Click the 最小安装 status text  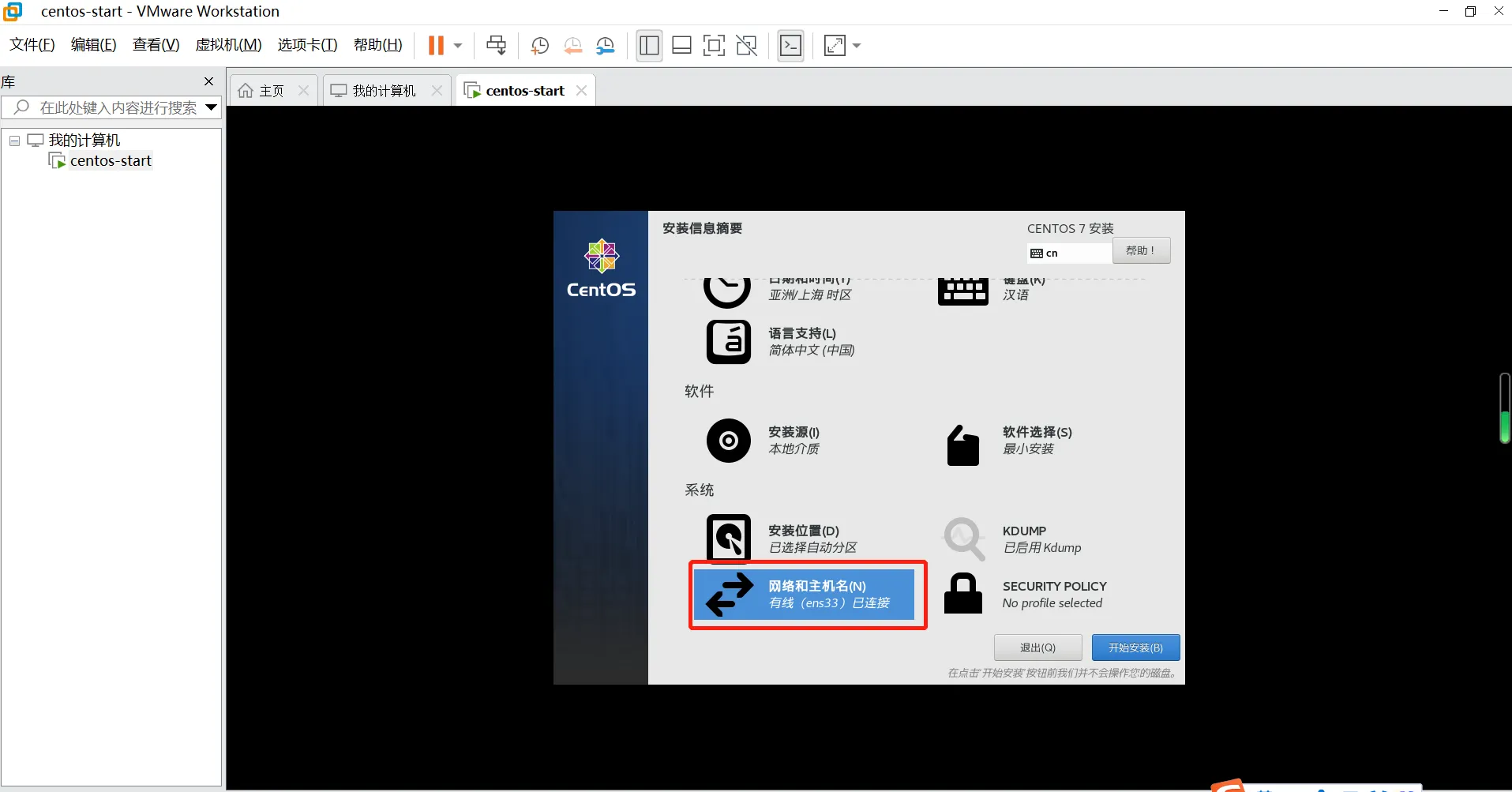[x=1028, y=449]
